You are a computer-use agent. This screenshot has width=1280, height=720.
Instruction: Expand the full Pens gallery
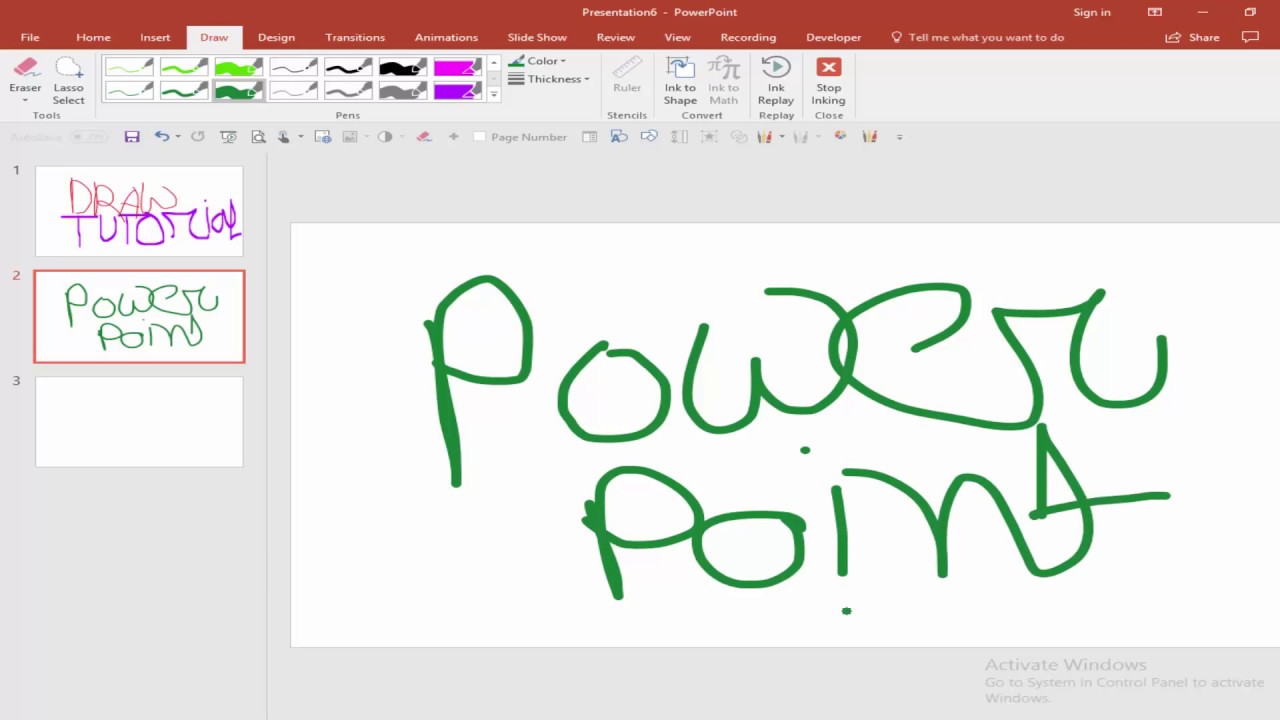click(493, 94)
